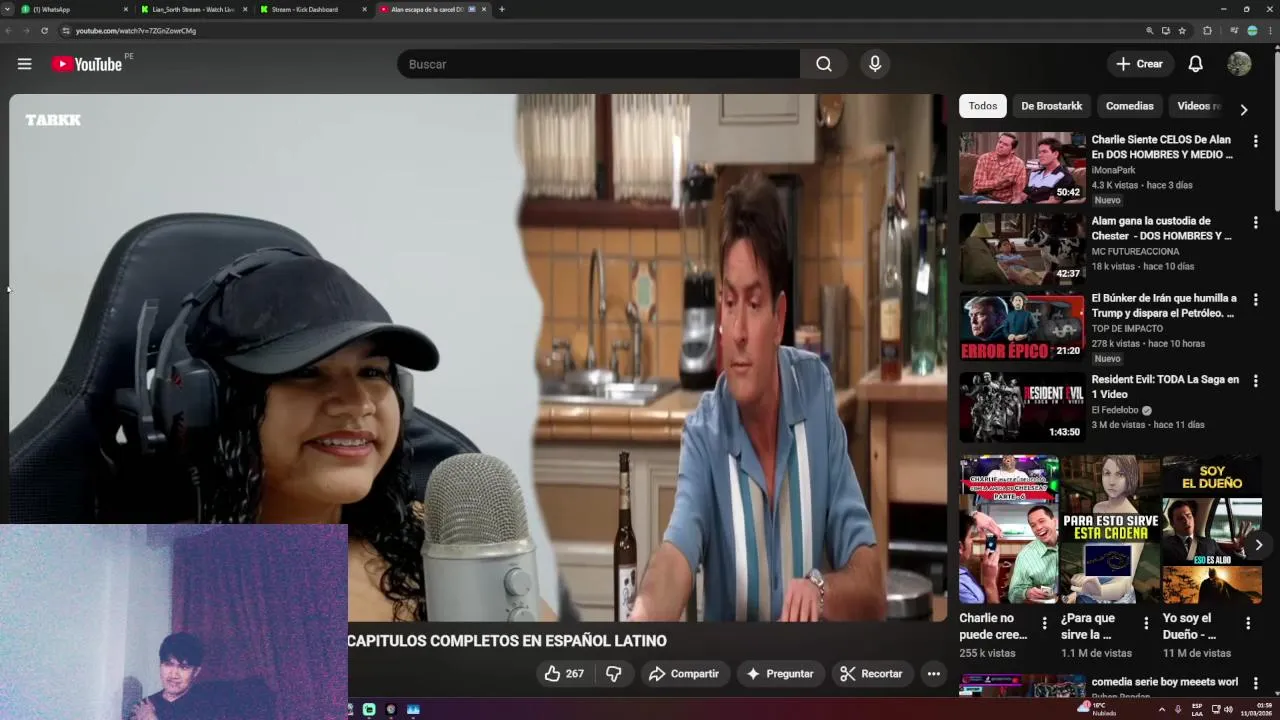The image size is (1280, 720).
Task: Click the YouTube search input field
Action: click(598, 64)
